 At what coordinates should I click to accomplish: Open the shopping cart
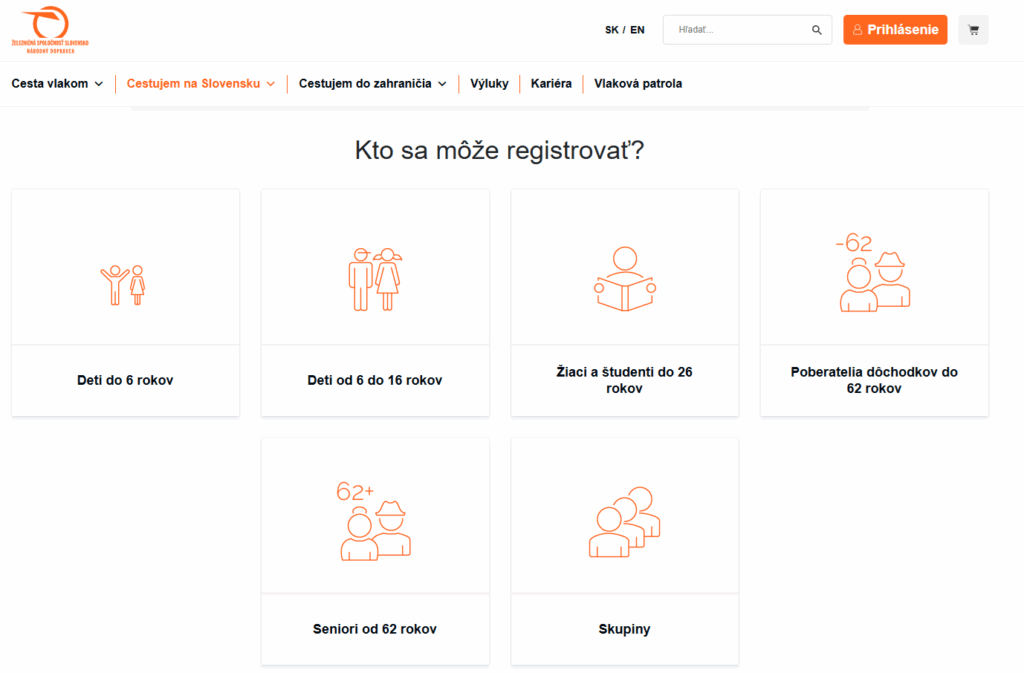[973, 30]
